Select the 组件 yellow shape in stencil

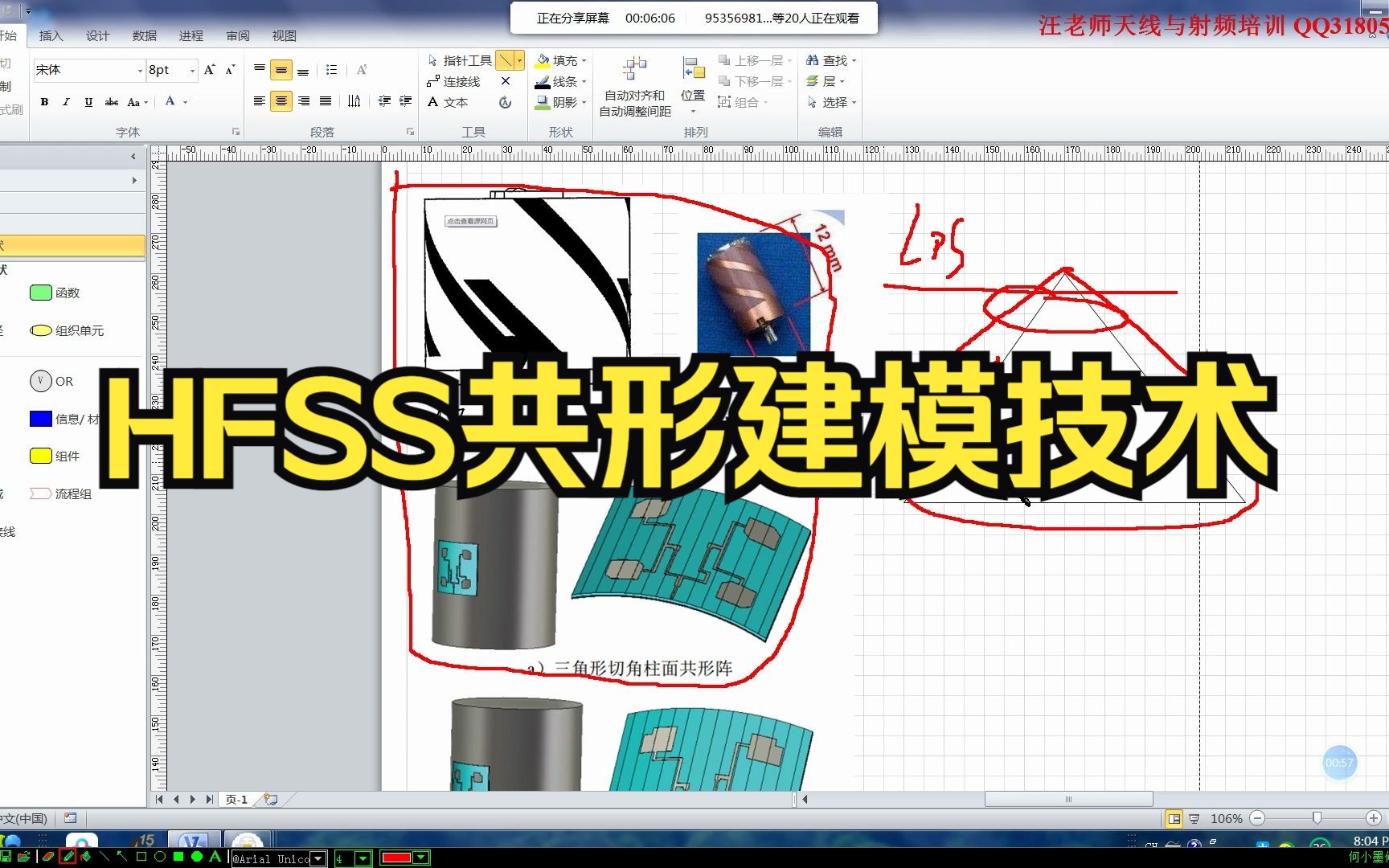[55, 456]
